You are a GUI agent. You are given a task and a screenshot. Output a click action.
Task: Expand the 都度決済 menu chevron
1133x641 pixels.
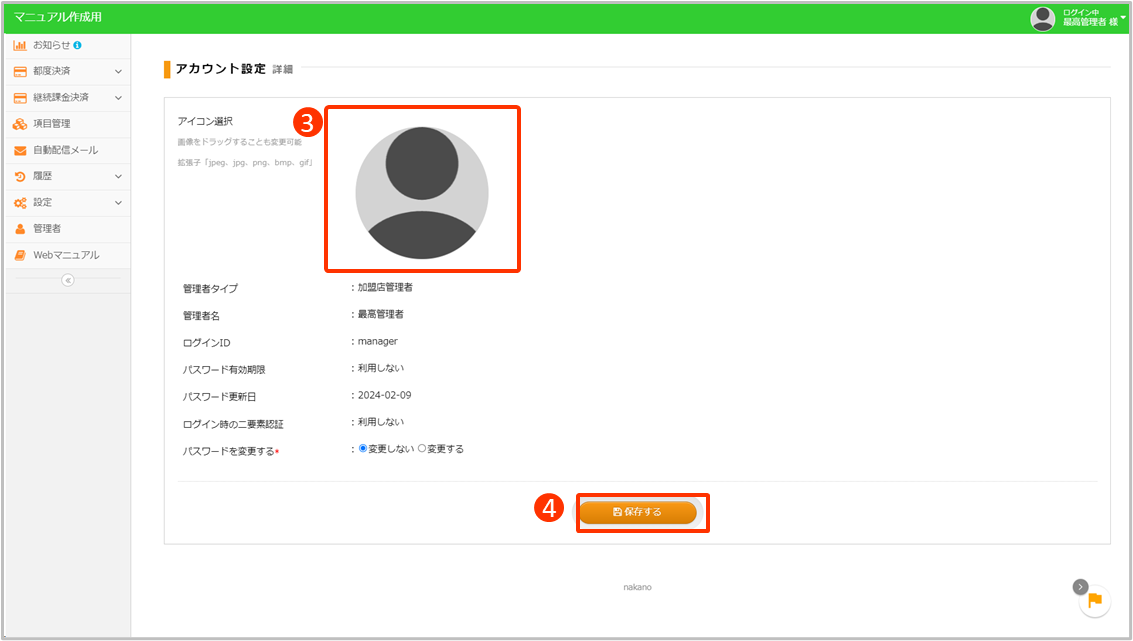pyautogui.click(x=118, y=72)
